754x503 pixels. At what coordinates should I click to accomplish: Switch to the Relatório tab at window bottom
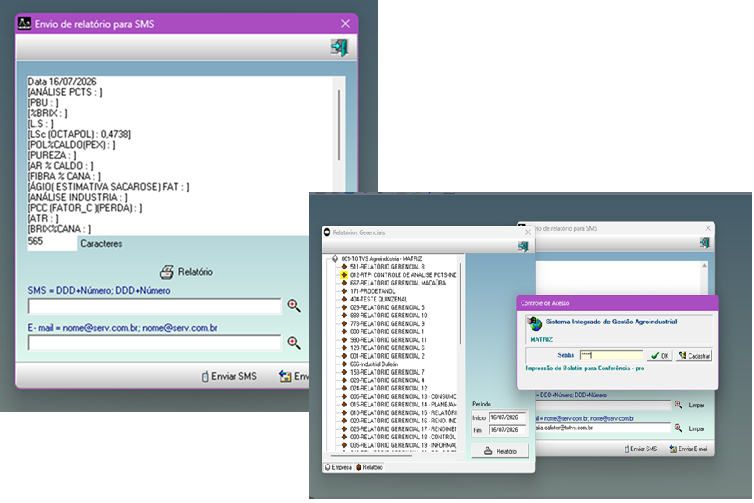[369, 467]
